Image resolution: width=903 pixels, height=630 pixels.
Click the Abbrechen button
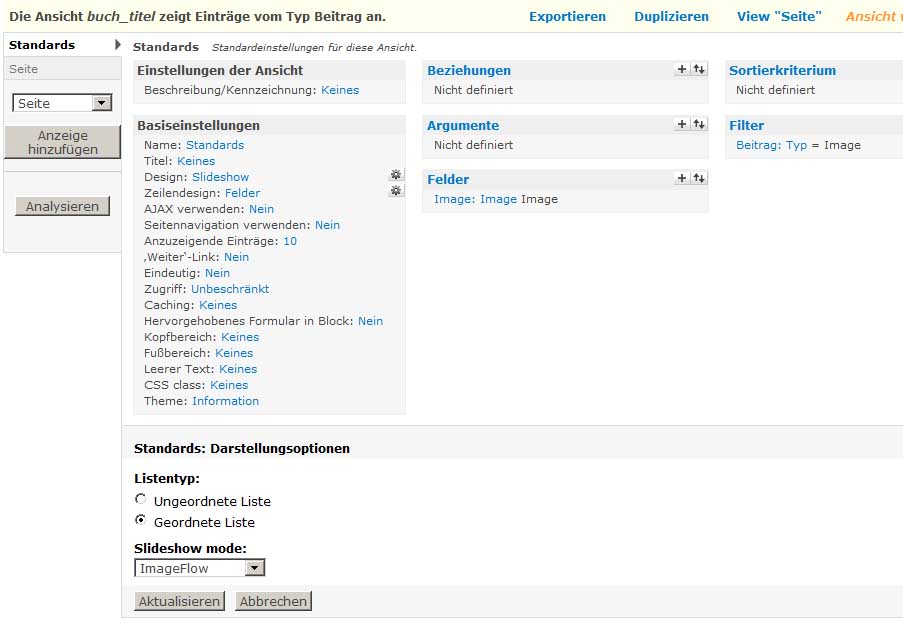coord(274,601)
